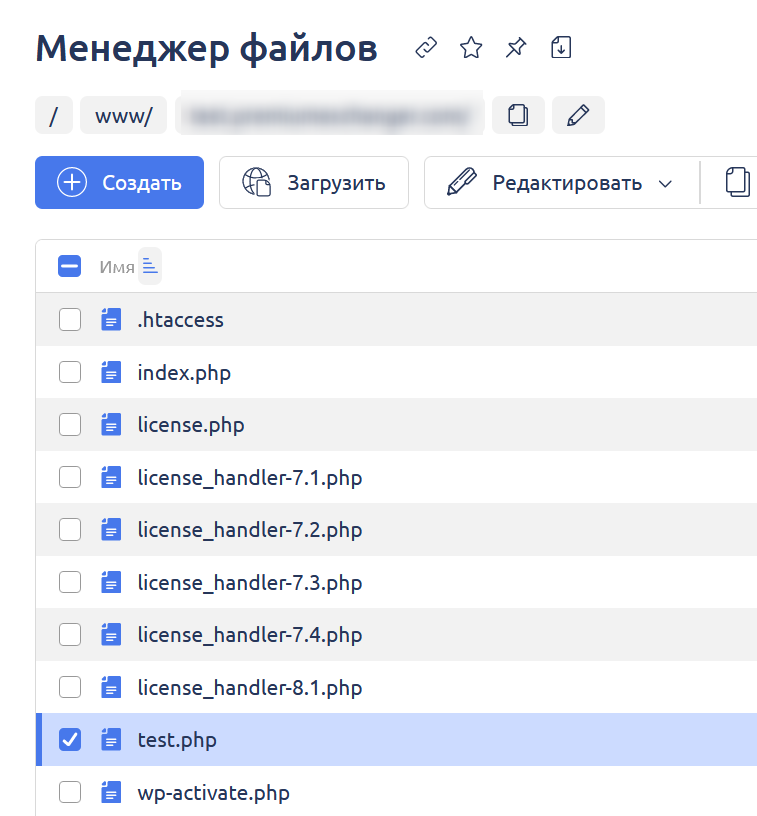Click the pin icon beside the title
Screen dimensions: 757x816
[x=516, y=48]
